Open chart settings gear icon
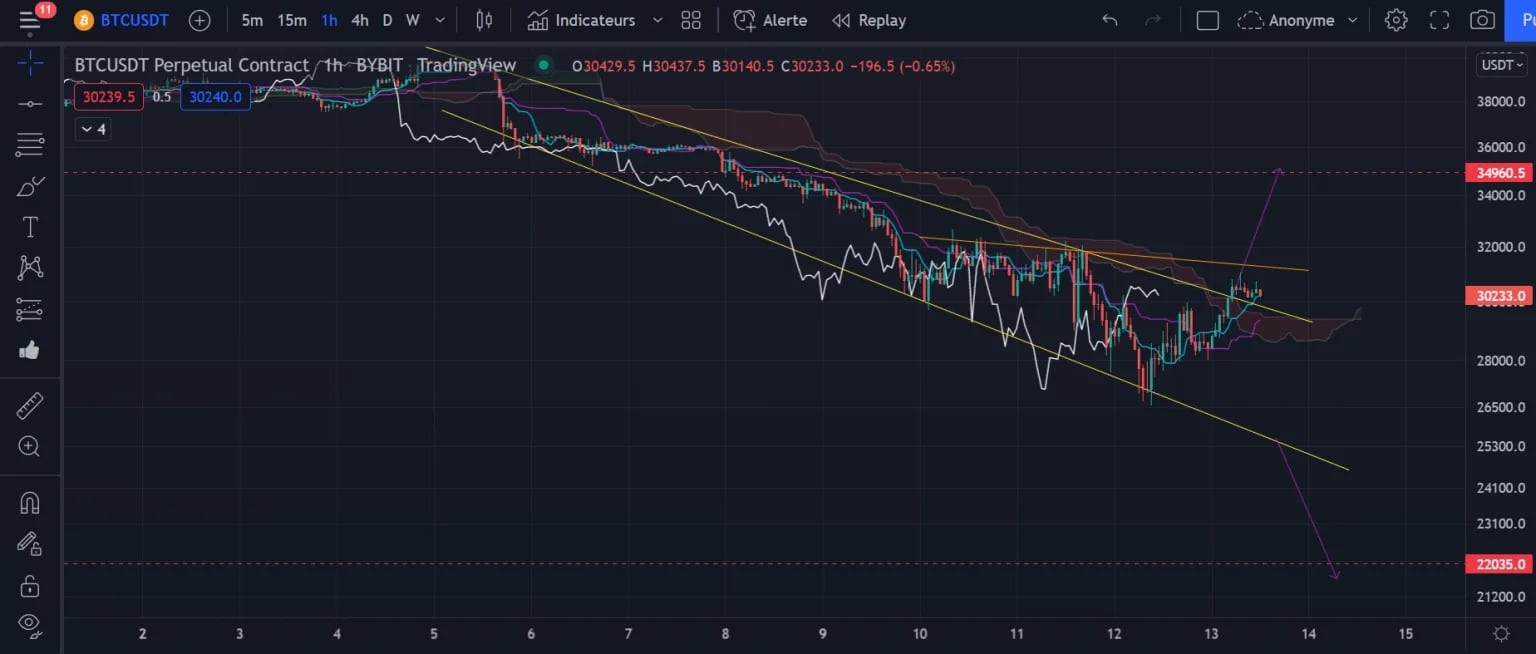Screen dimensions: 1536x654 coord(1396,20)
